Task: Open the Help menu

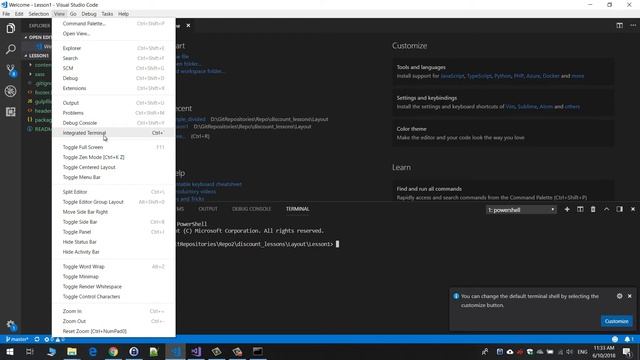Action: (x=123, y=14)
